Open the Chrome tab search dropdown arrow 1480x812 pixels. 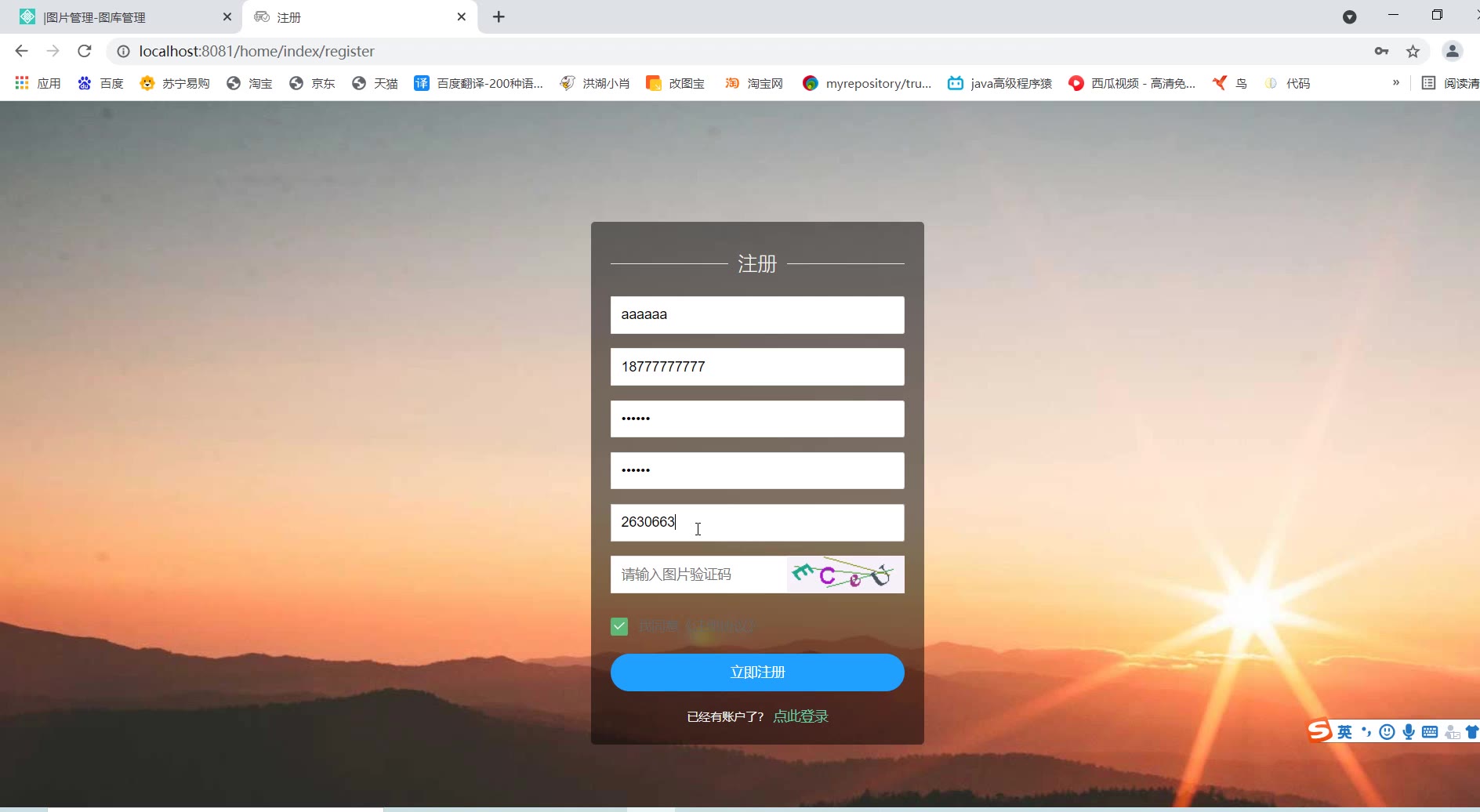(x=1349, y=17)
